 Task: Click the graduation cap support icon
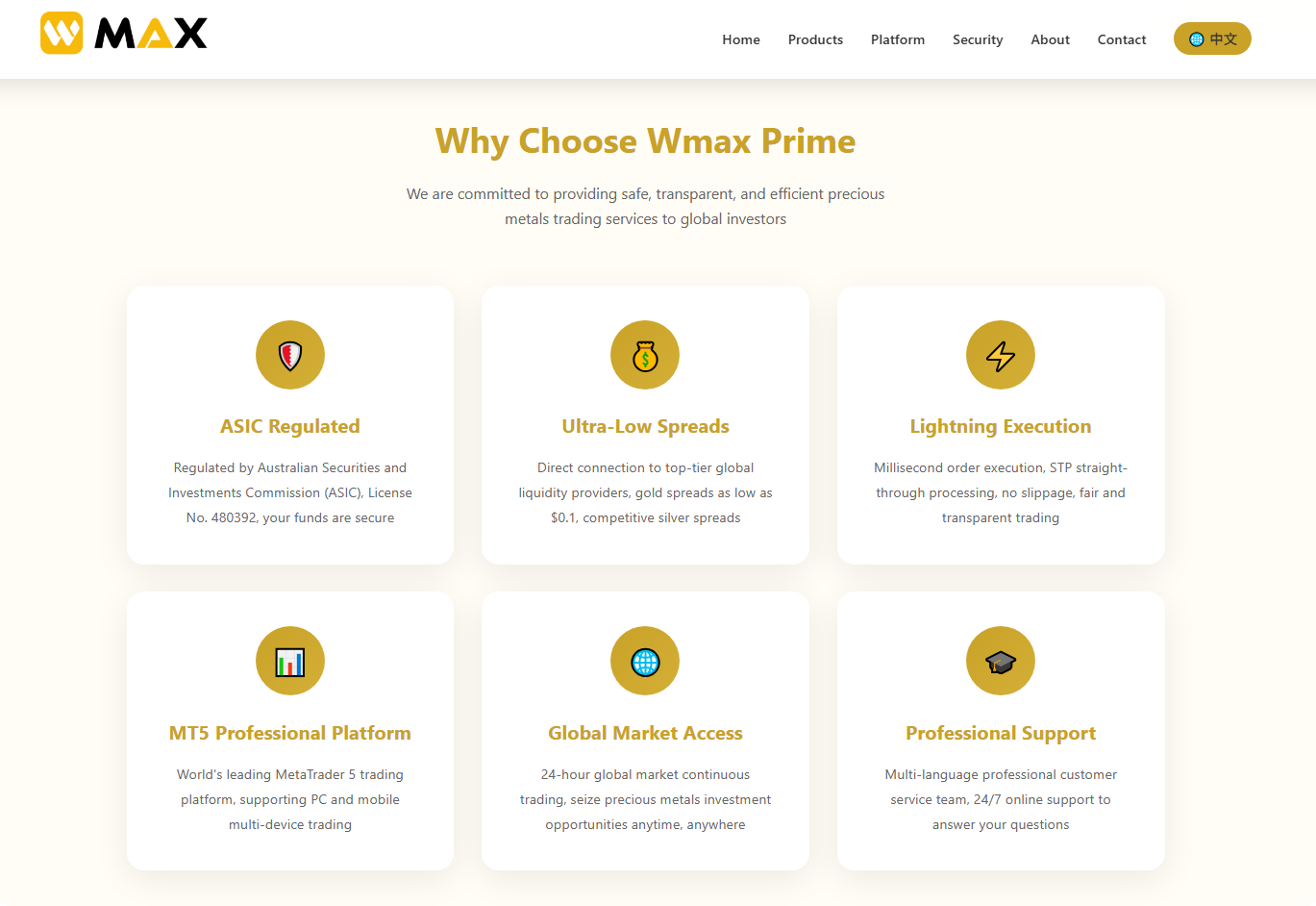point(1001,662)
